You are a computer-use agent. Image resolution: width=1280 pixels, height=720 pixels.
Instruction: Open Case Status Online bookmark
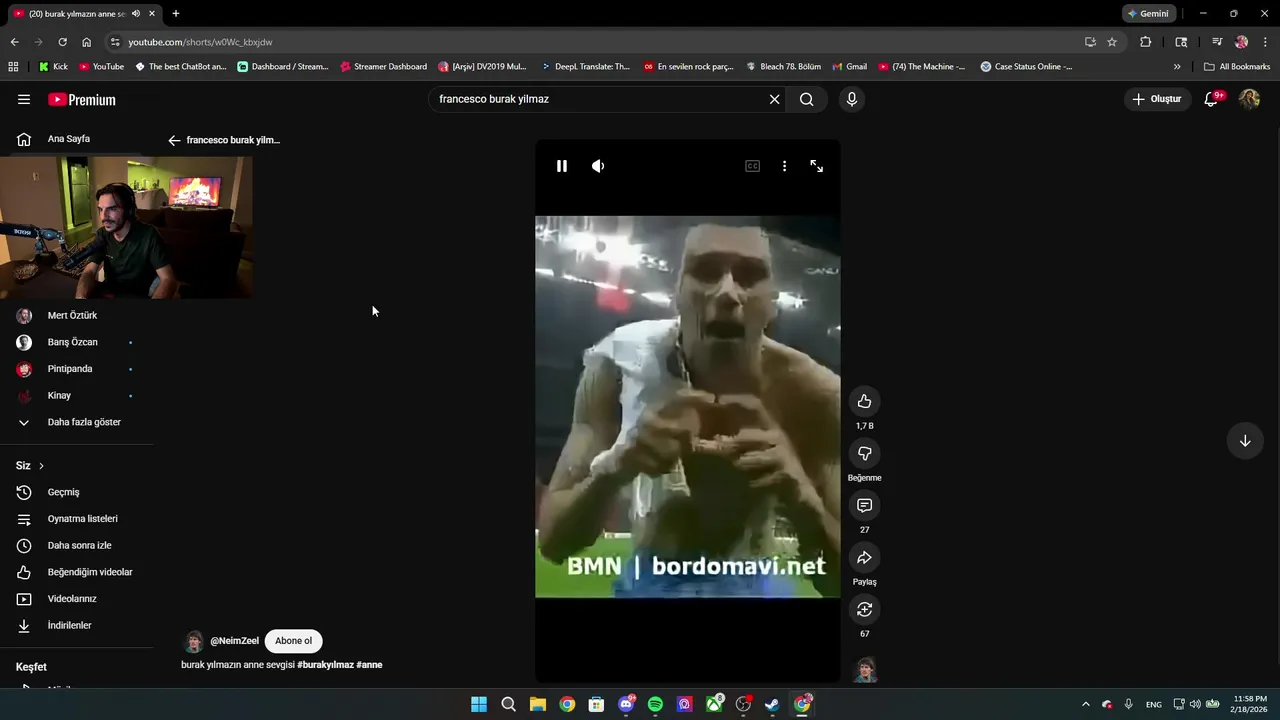pyautogui.click(x=1027, y=67)
